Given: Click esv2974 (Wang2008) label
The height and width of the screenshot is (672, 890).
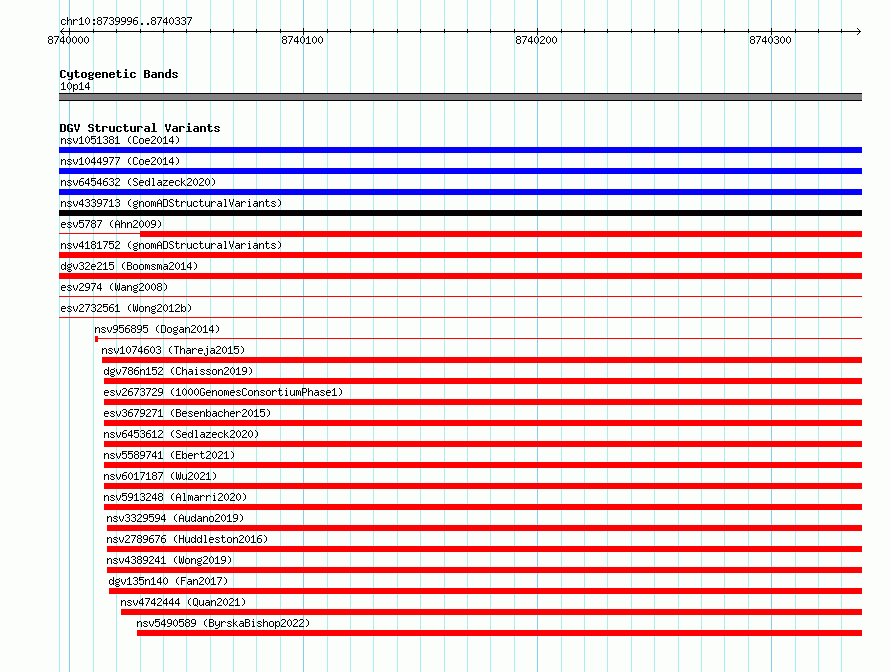Looking at the screenshot, I should pos(114,287).
